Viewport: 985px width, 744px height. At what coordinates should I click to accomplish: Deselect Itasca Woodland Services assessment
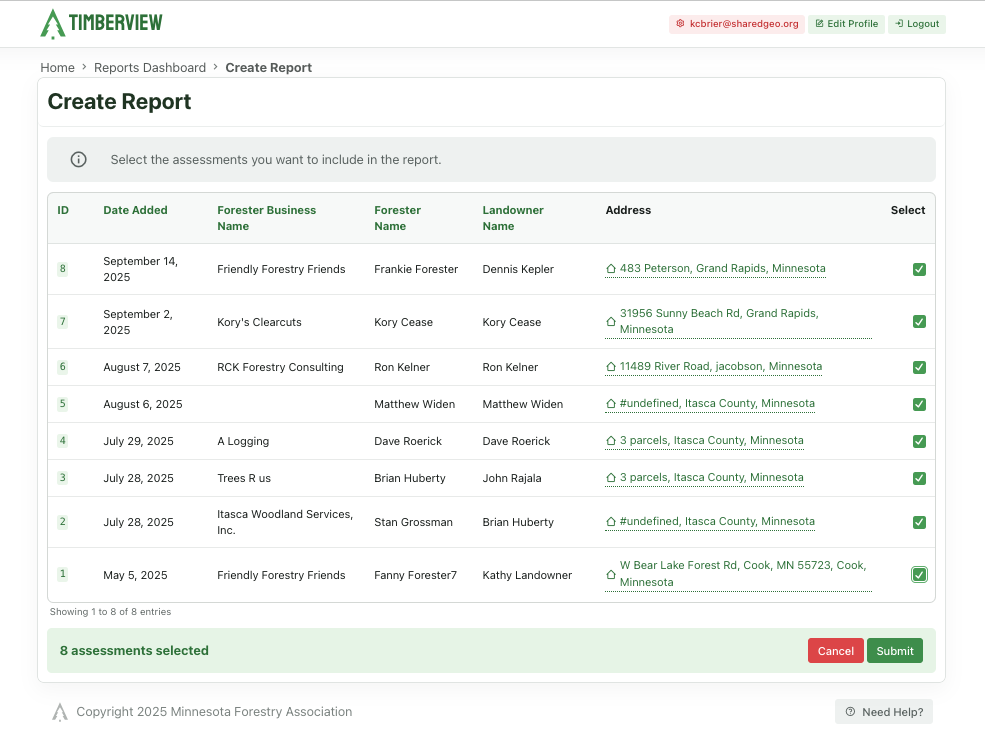919,522
